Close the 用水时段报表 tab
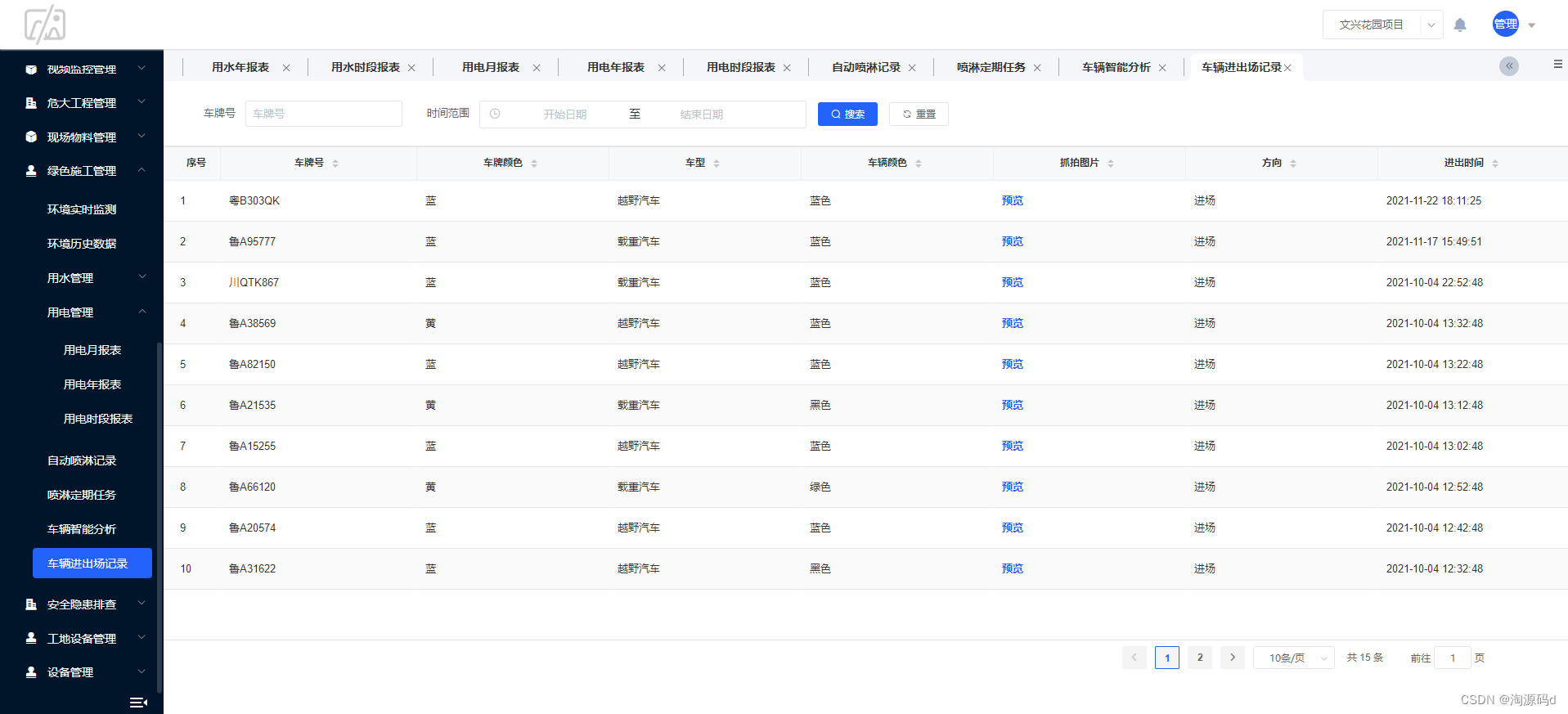 (411, 68)
